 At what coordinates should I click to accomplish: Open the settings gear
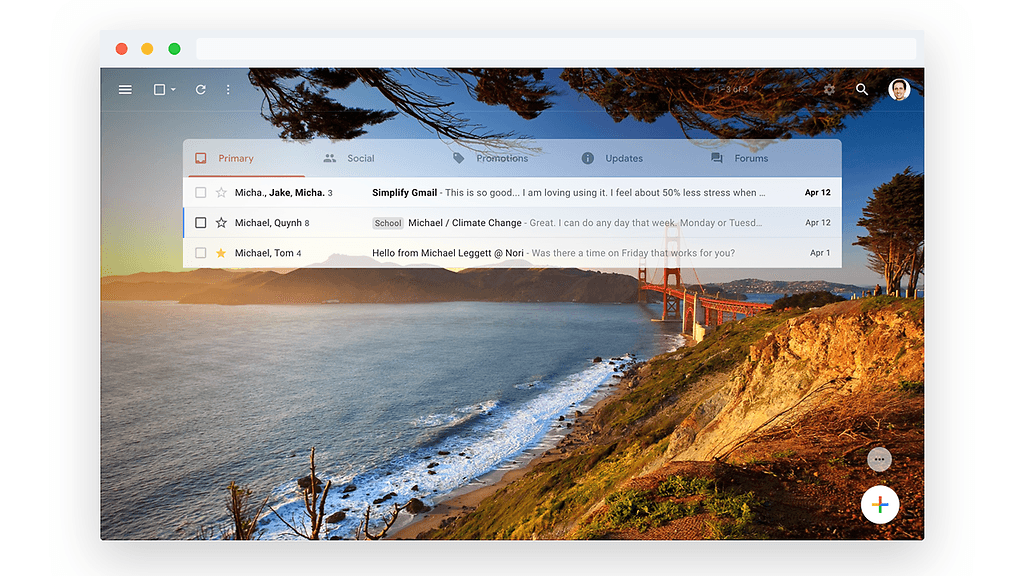[x=829, y=90]
